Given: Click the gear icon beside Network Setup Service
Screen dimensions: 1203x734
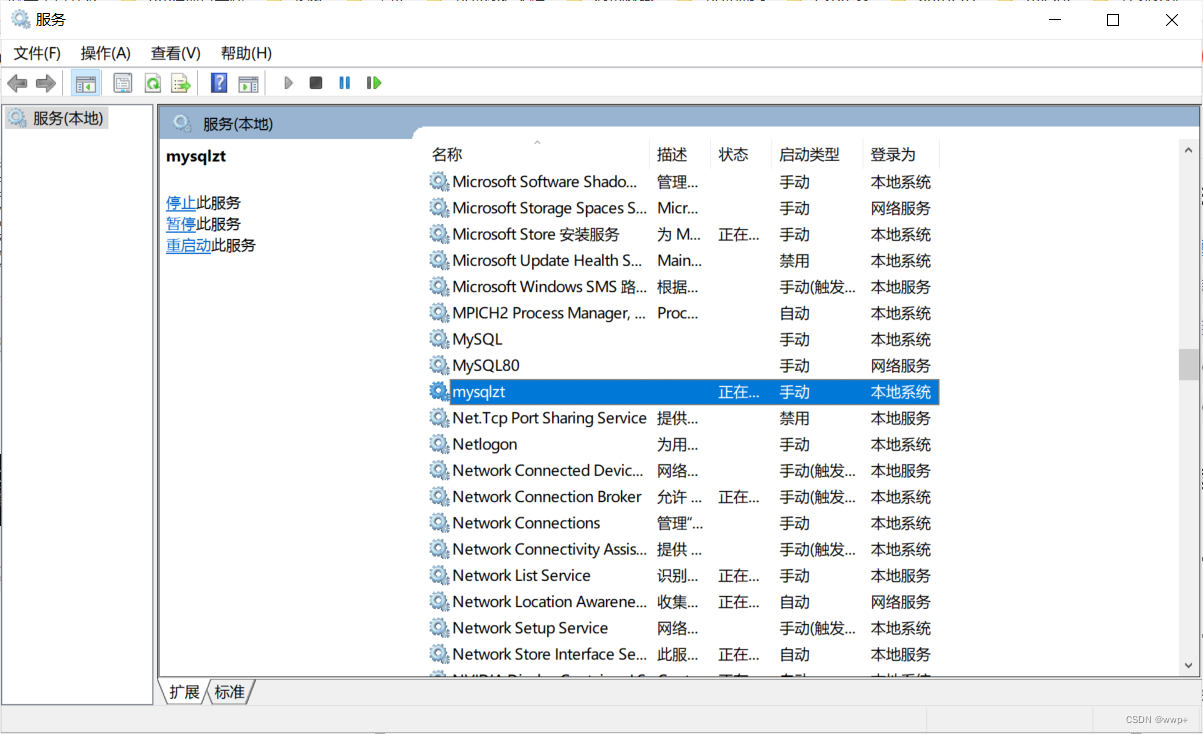Looking at the screenshot, I should click(x=439, y=627).
